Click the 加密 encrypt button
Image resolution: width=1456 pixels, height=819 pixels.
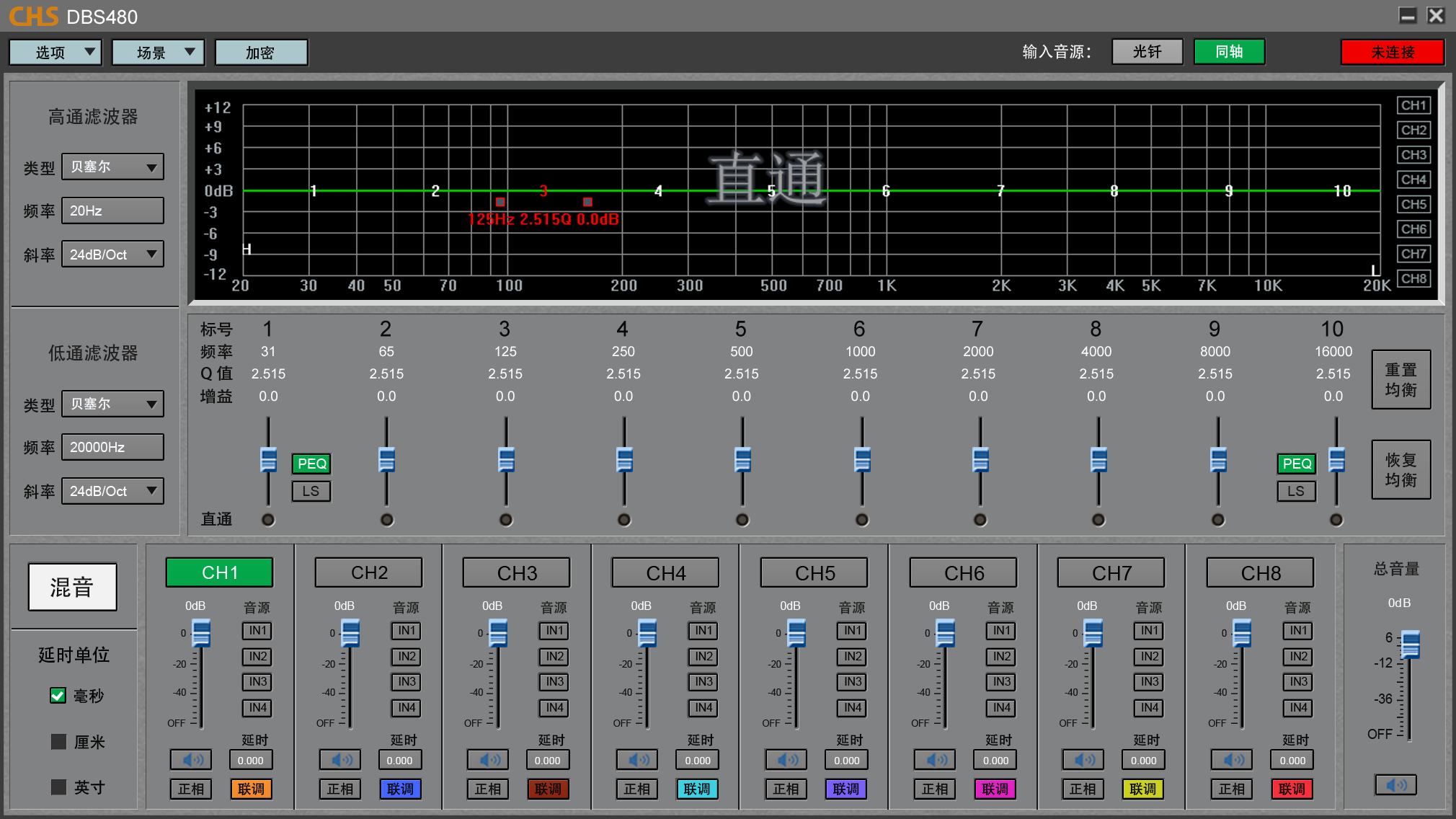[261, 53]
